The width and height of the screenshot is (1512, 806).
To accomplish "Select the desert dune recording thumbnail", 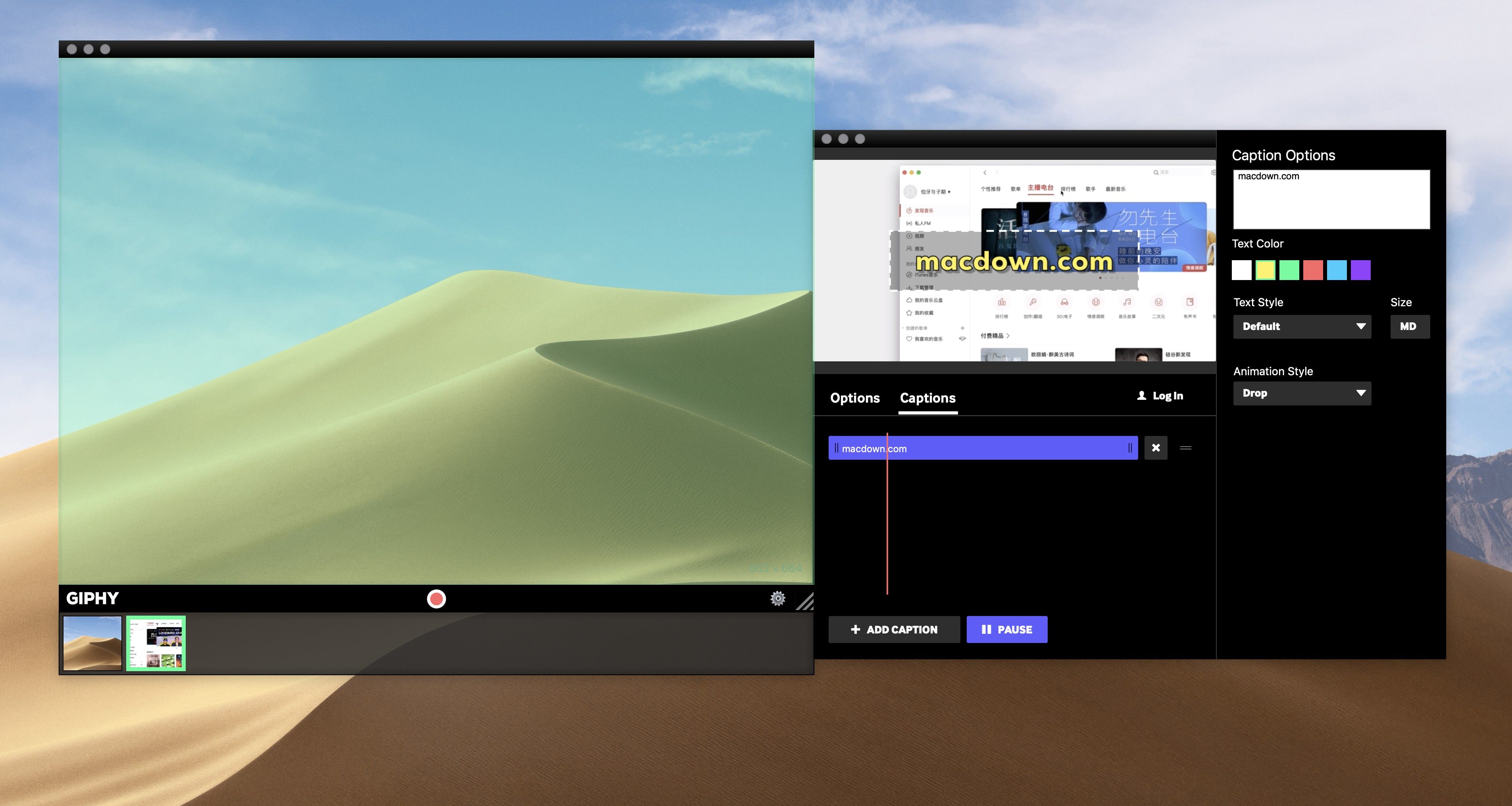I will click(x=92, y=643).
